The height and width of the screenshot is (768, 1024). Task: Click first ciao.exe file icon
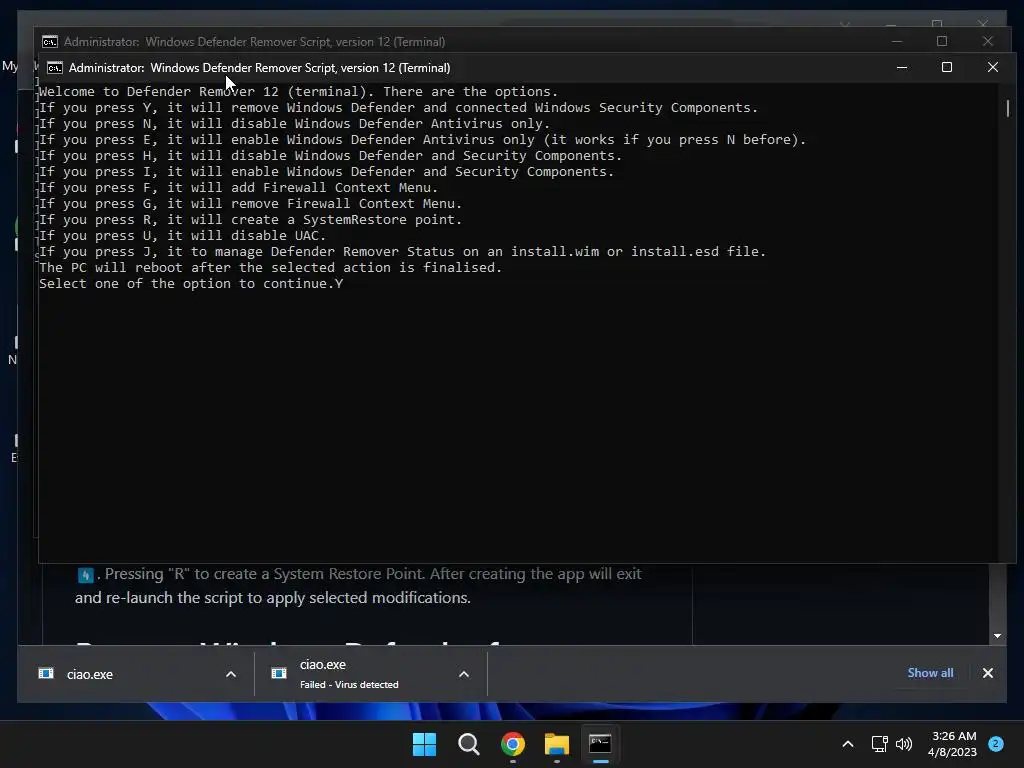coord(46,673)
